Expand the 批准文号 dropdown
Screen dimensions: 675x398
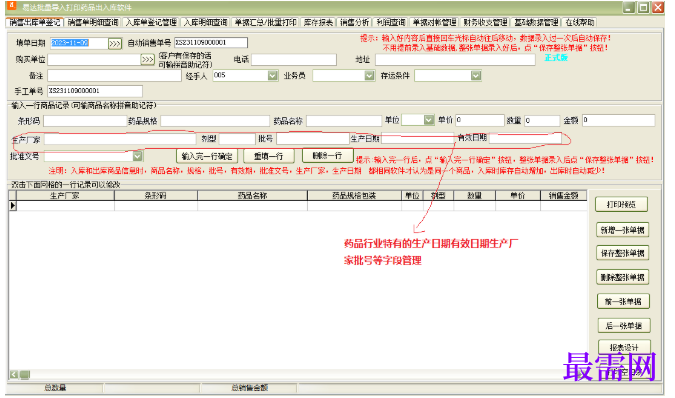click(137, 156)
